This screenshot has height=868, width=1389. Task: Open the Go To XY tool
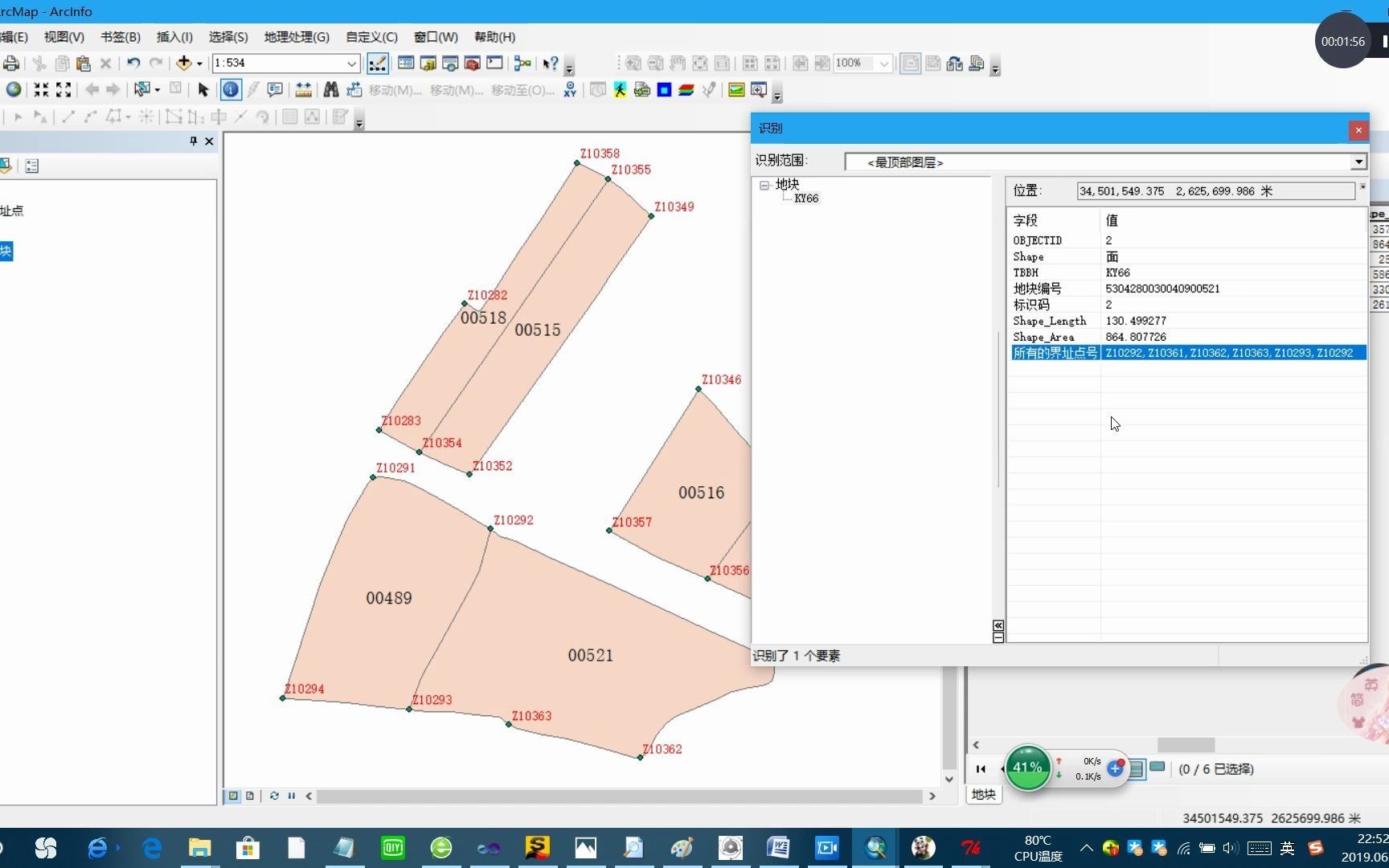pyautogui.click(x=570, y=89)
